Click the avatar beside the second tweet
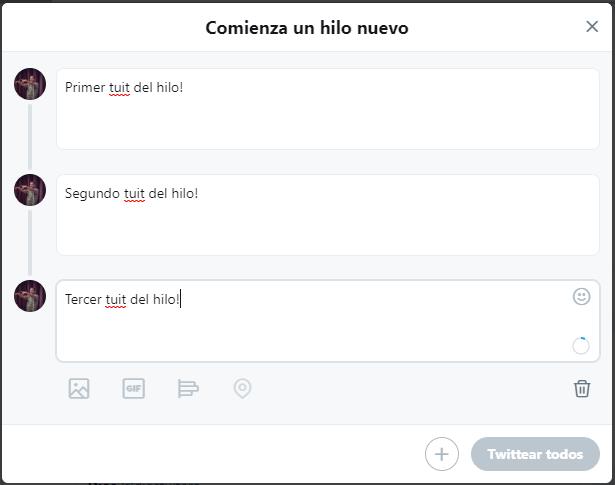 click(x=30, y=190)
